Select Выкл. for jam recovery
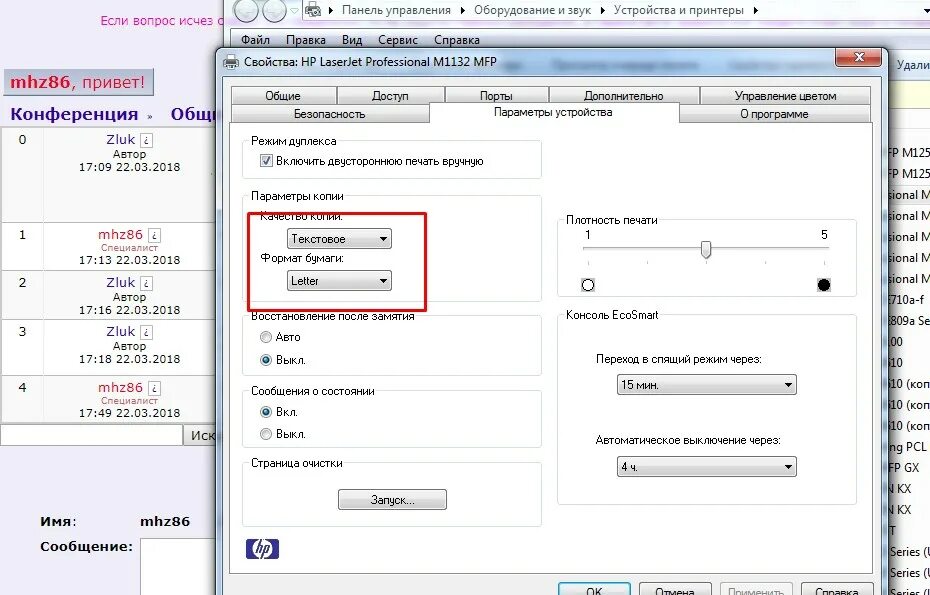The width and height of the screenshot is (930, 595). pyautogui.click(x=266, y=360)
